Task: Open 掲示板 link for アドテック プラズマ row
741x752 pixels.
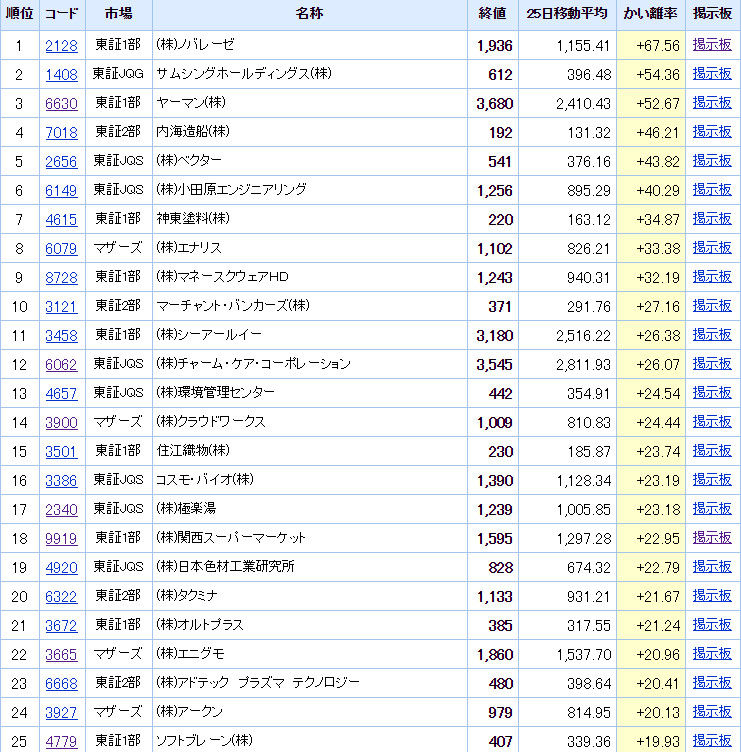Action: [x=712, y=683]
